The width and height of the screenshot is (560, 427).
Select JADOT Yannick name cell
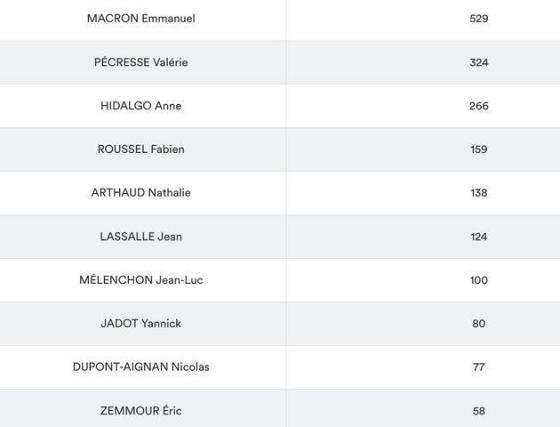click(141, 323)
